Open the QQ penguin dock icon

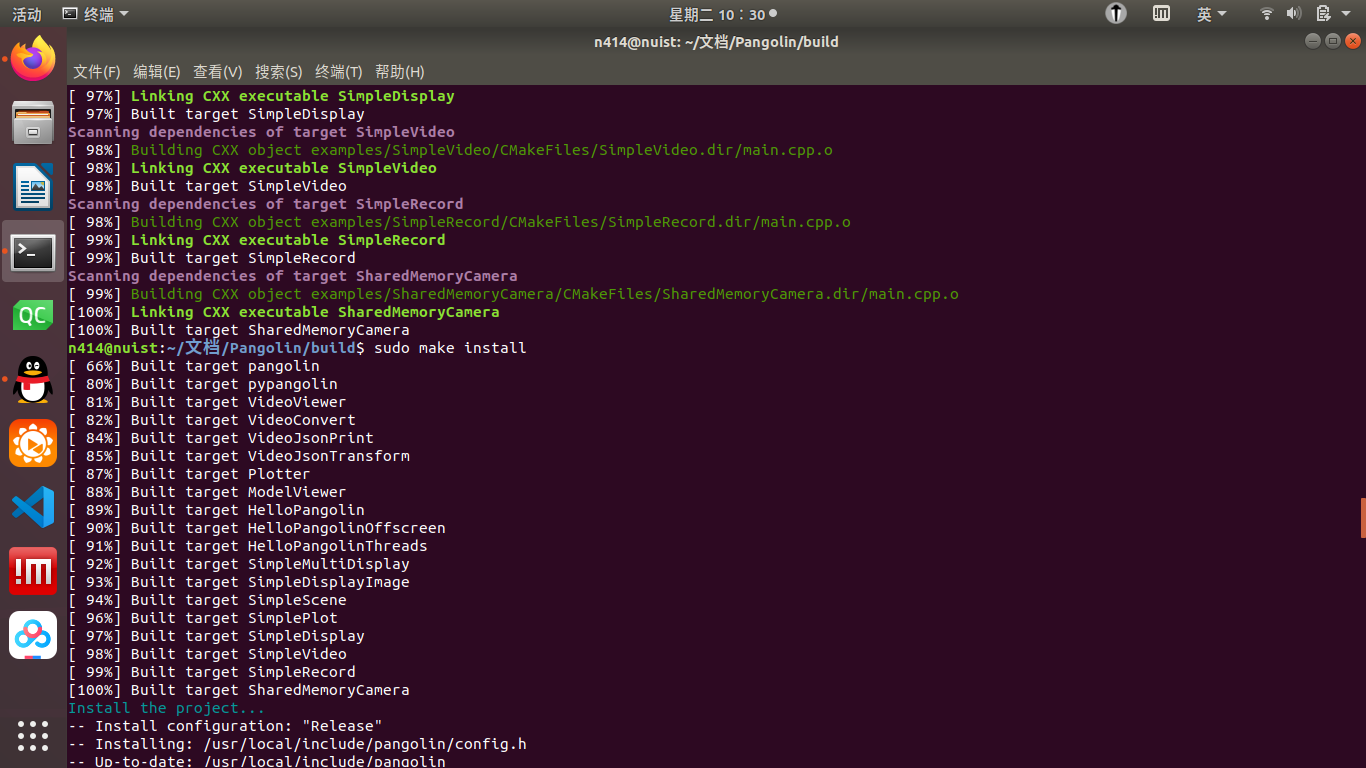33,379
